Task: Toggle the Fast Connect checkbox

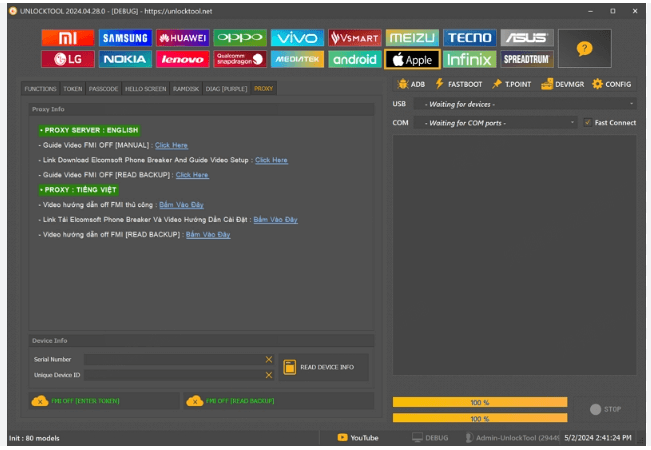Action: 587,122
